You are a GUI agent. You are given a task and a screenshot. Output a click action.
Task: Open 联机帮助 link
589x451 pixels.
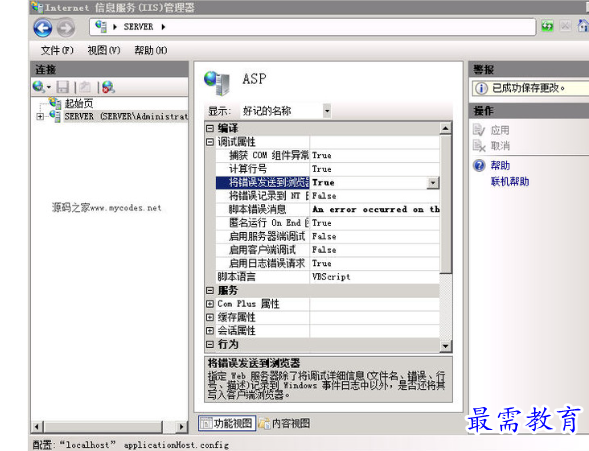click(x=510, y=182)
